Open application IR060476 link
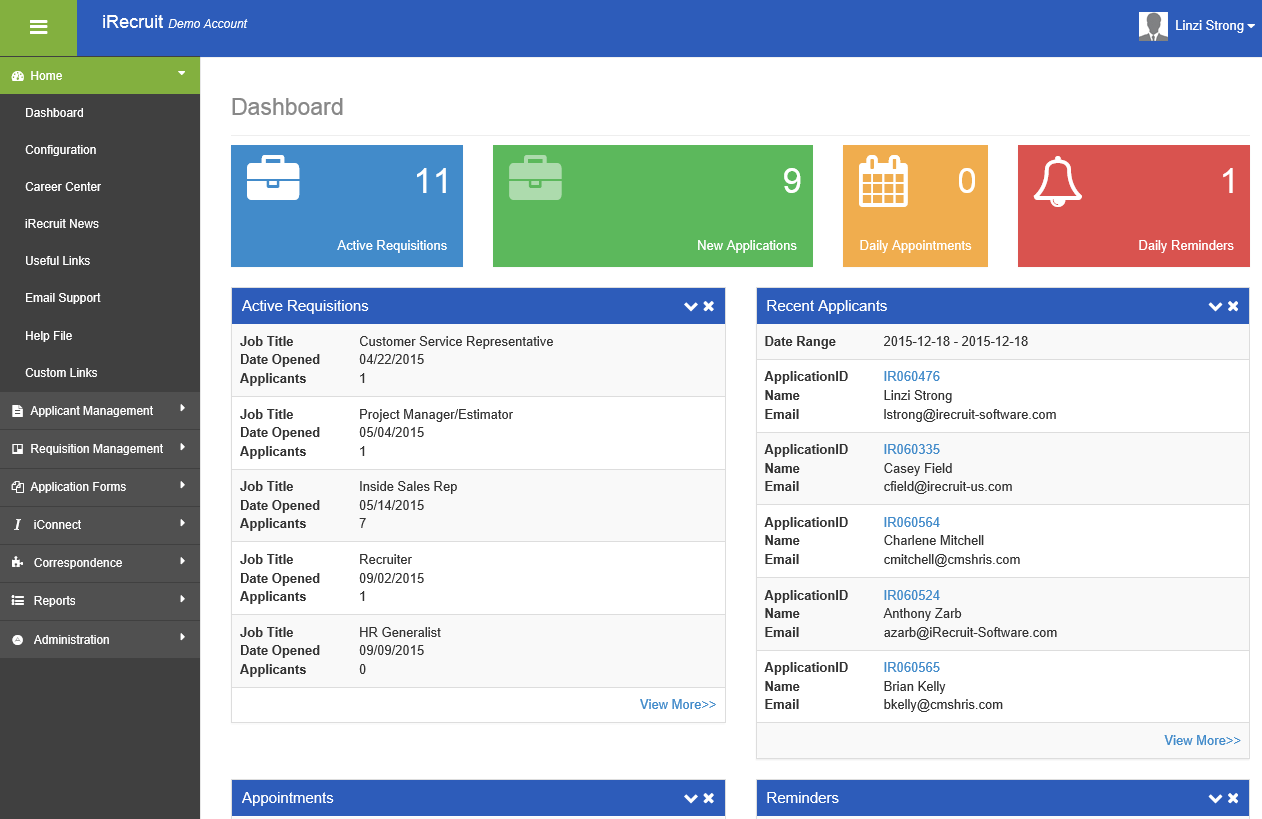1262x819 pixels. (x=911, y=377)
